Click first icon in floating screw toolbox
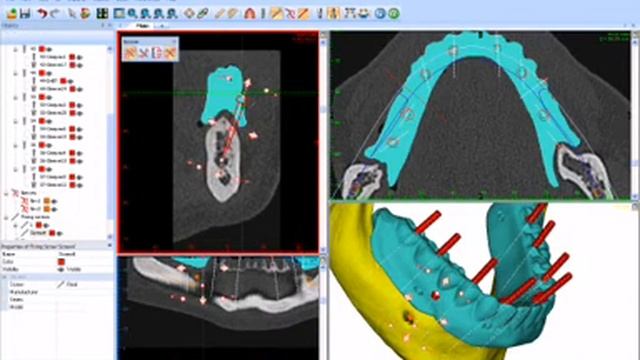The width and height of the screenshot is (640, 360). click(x=130, y=53)
